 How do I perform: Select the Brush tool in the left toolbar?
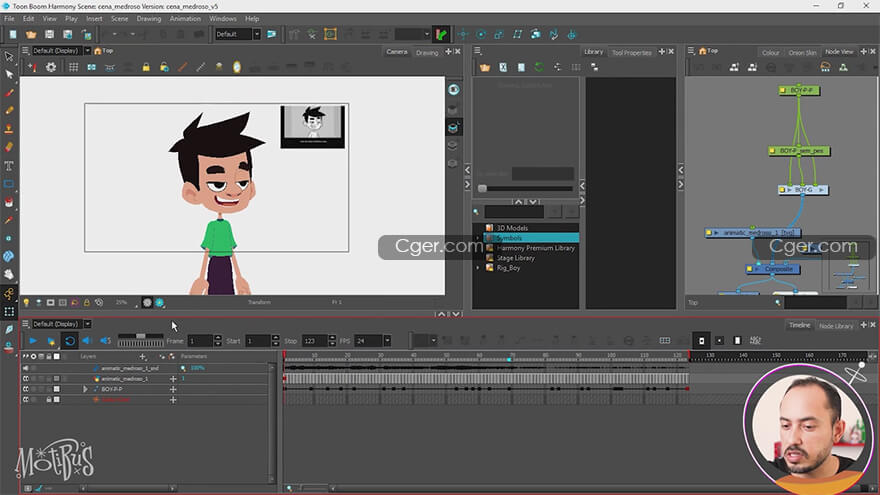pos(9,93)
